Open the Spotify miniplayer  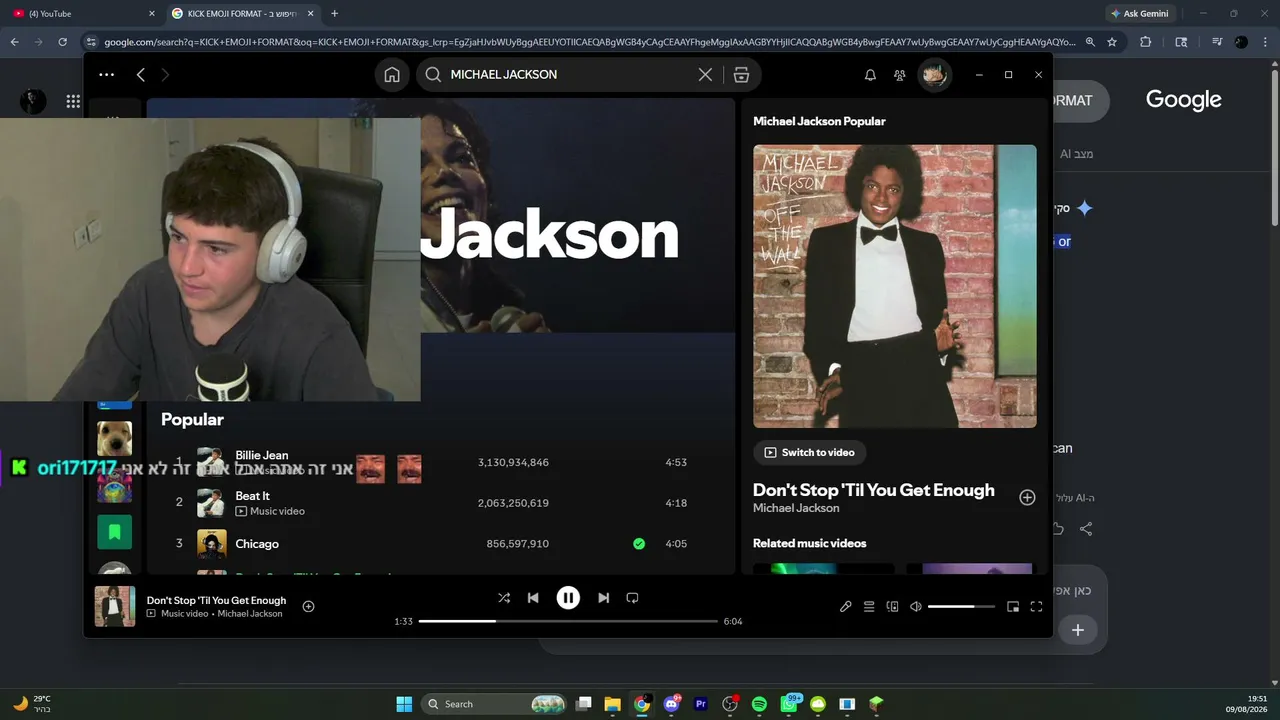pyautogui.click(x=1013, y=607)
